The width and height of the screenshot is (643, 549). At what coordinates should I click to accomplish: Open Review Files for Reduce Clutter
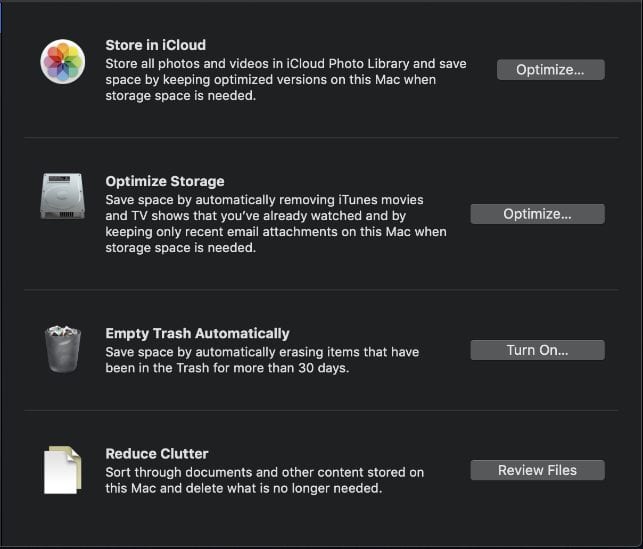tap(537, 470)
